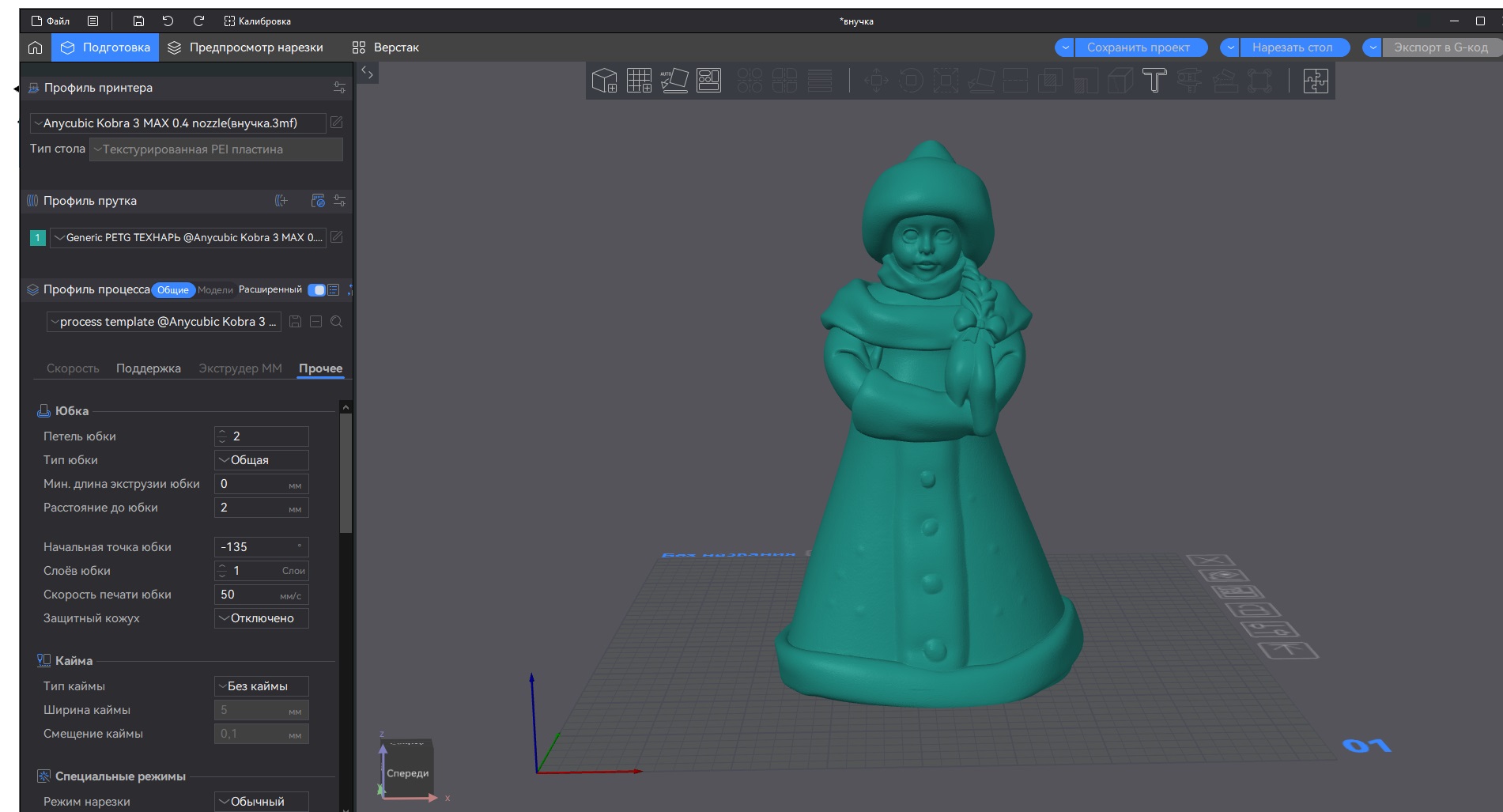Expand the Anycubic Kobra 3 MAX printer dropdown

pos(177,123)
